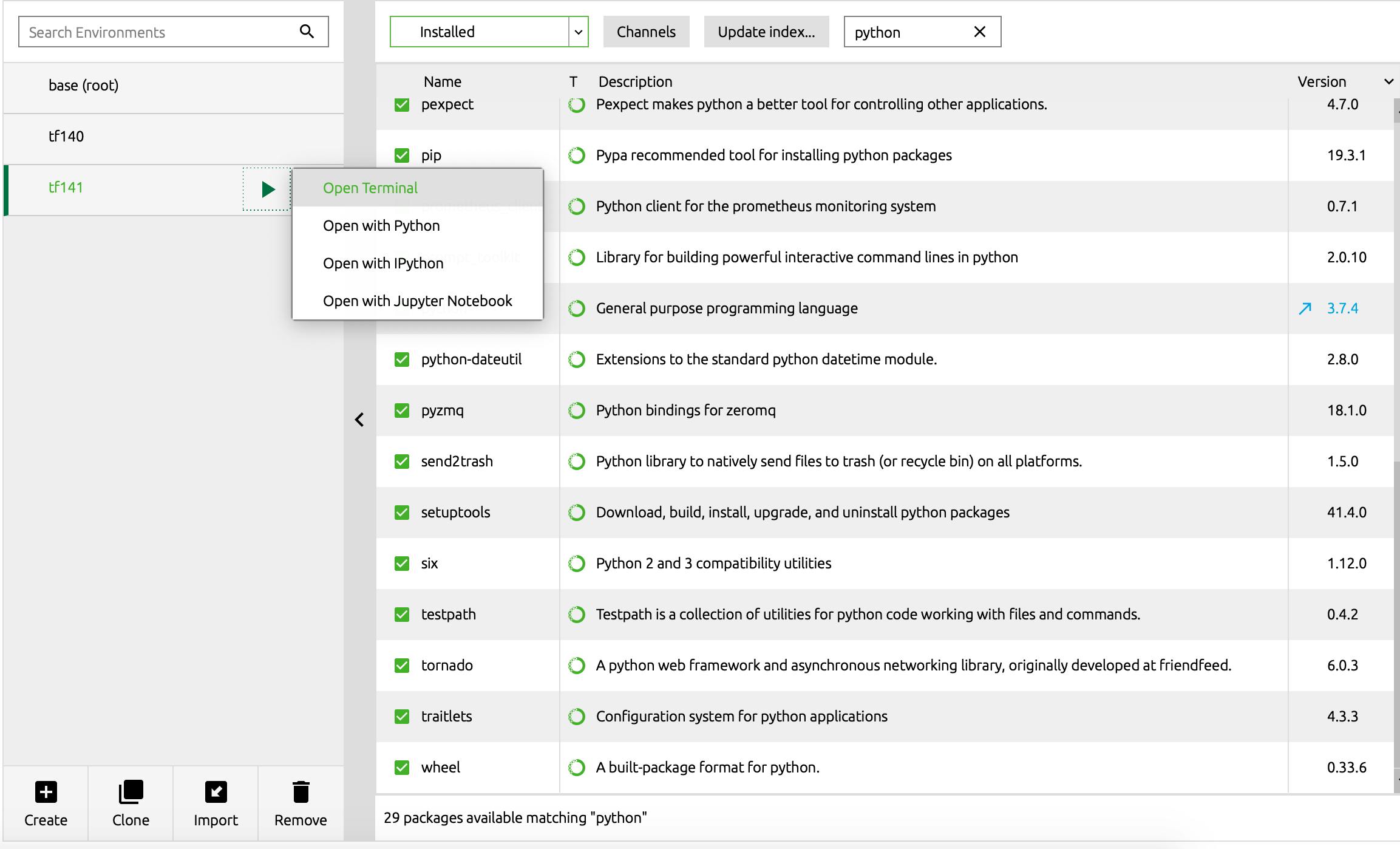Choose Open Terminal from the popup menu
1400x849 pixels.
(370, 188)
